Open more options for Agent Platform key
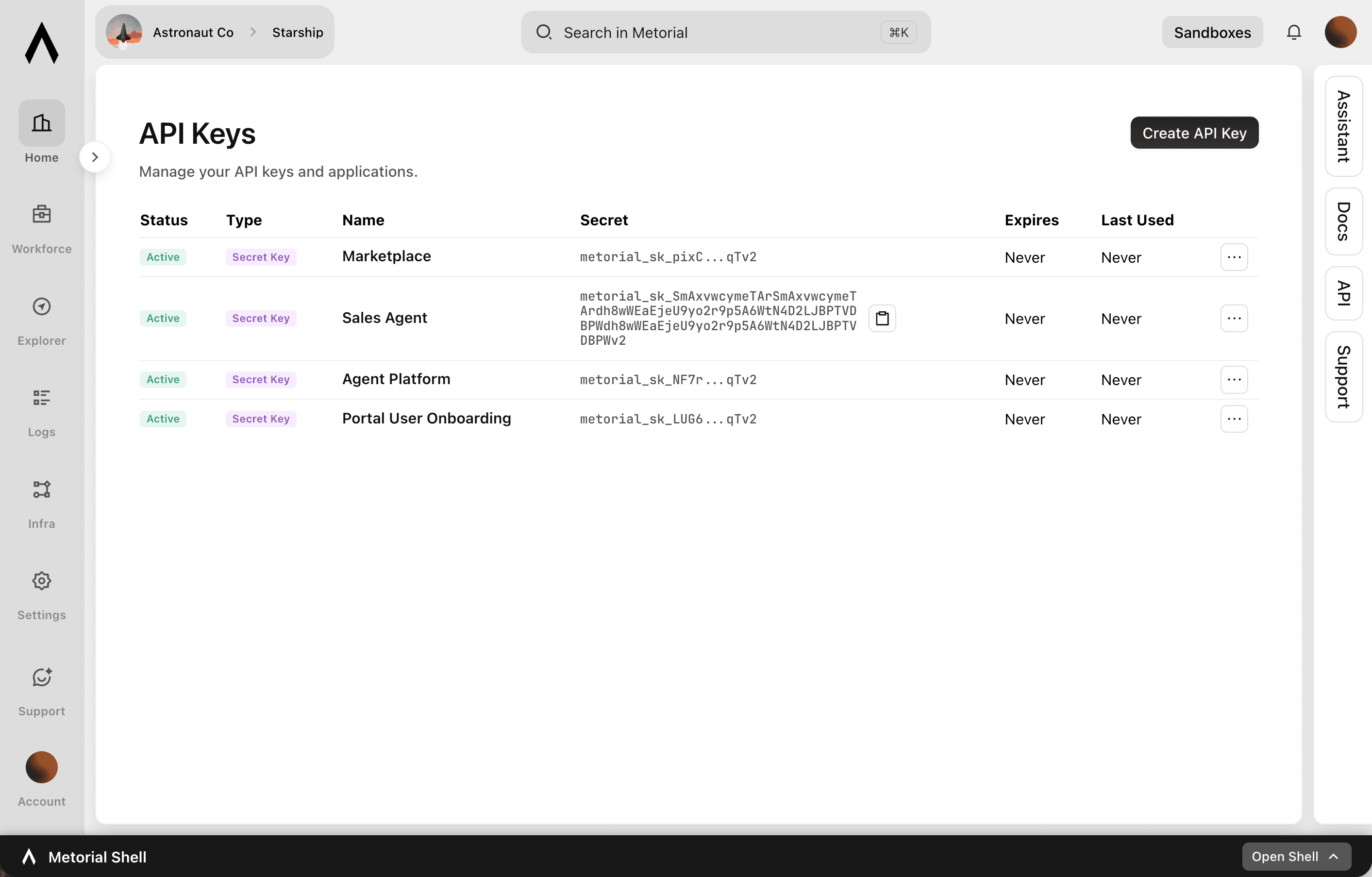 1234,380
